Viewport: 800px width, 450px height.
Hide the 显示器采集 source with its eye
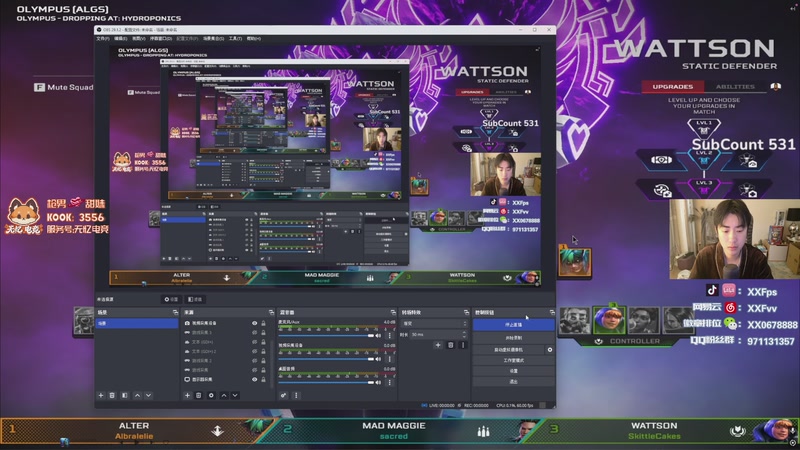254,380
